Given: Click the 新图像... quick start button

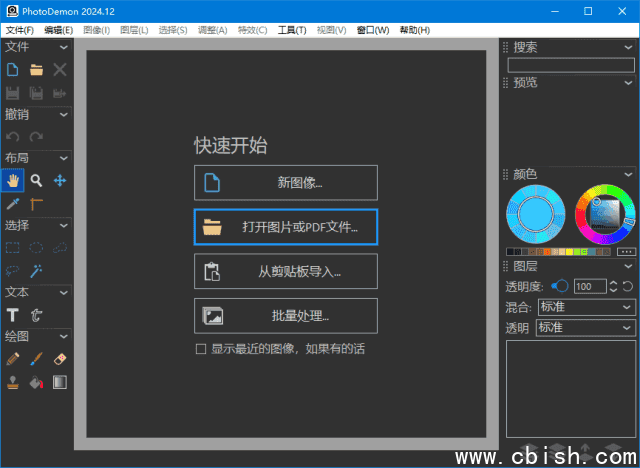Looking at the screenshot, I should click(x=286, y=183).
